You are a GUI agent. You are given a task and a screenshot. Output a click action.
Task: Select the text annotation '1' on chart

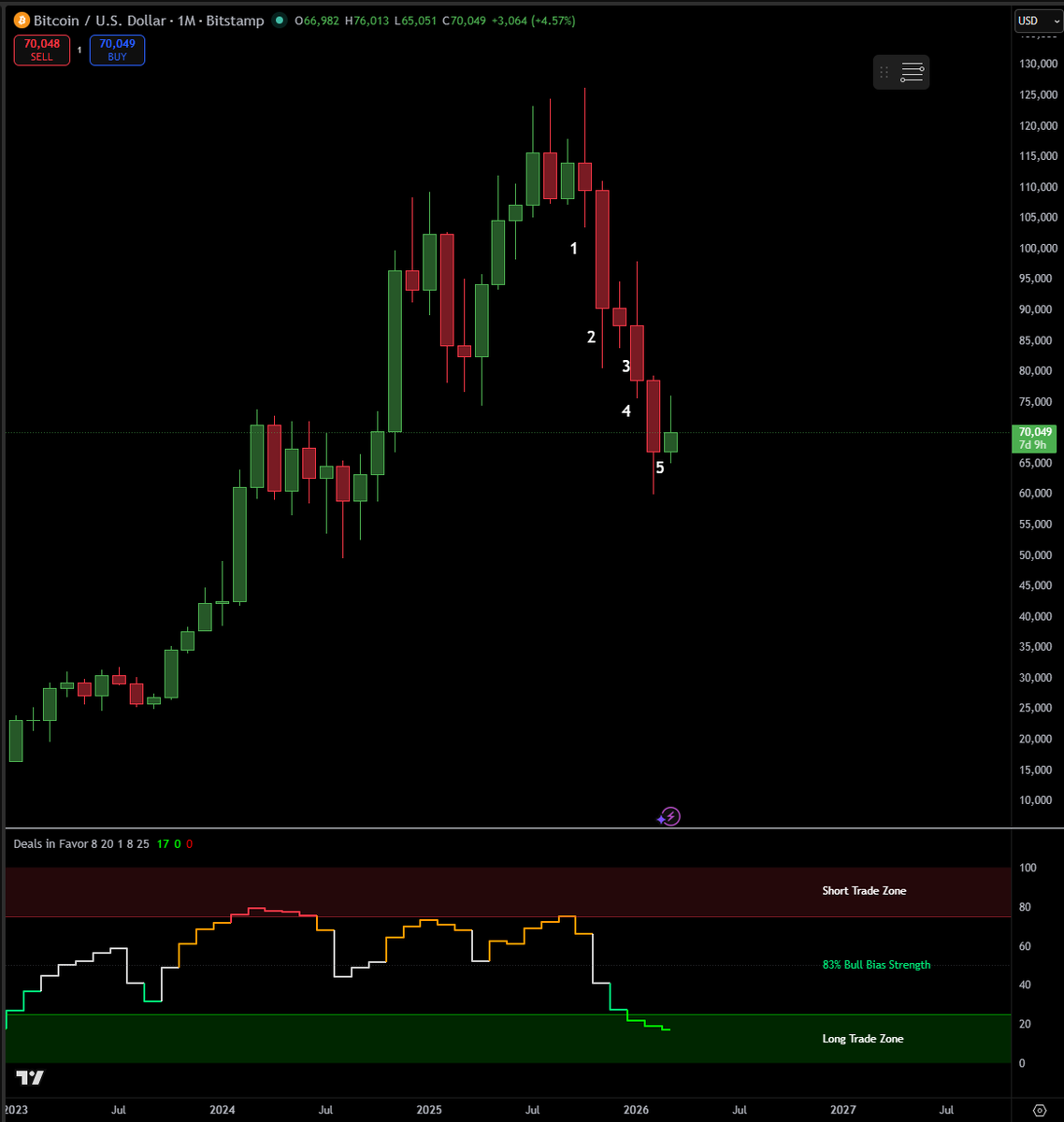click(x=574, y=249)
